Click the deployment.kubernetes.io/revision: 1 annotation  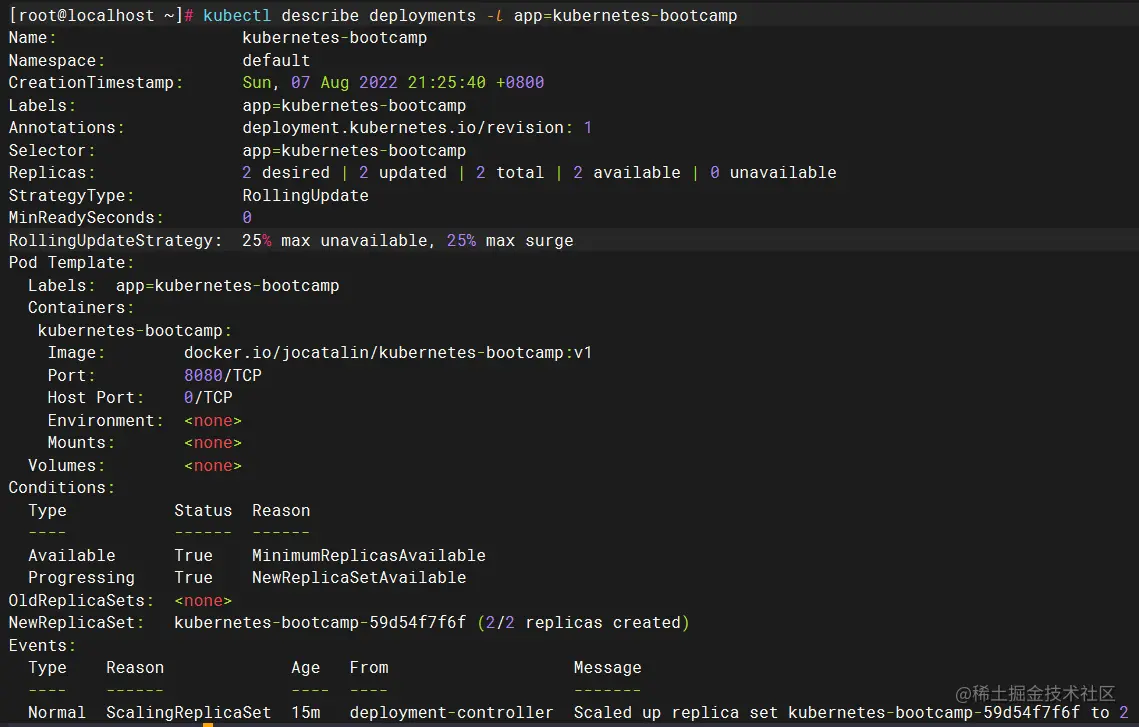coord(417,128)
